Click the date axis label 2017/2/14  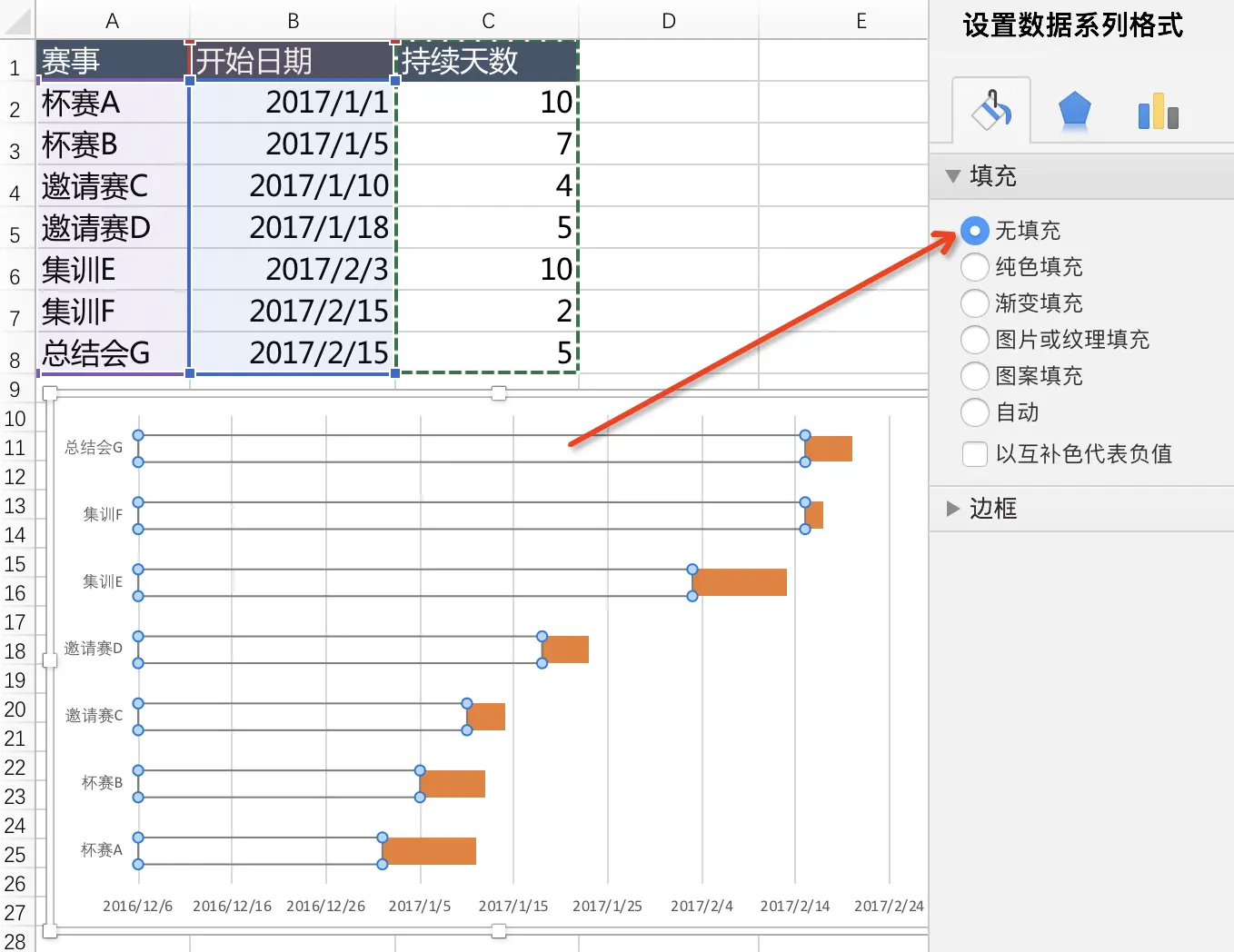[x=795, y=906]
